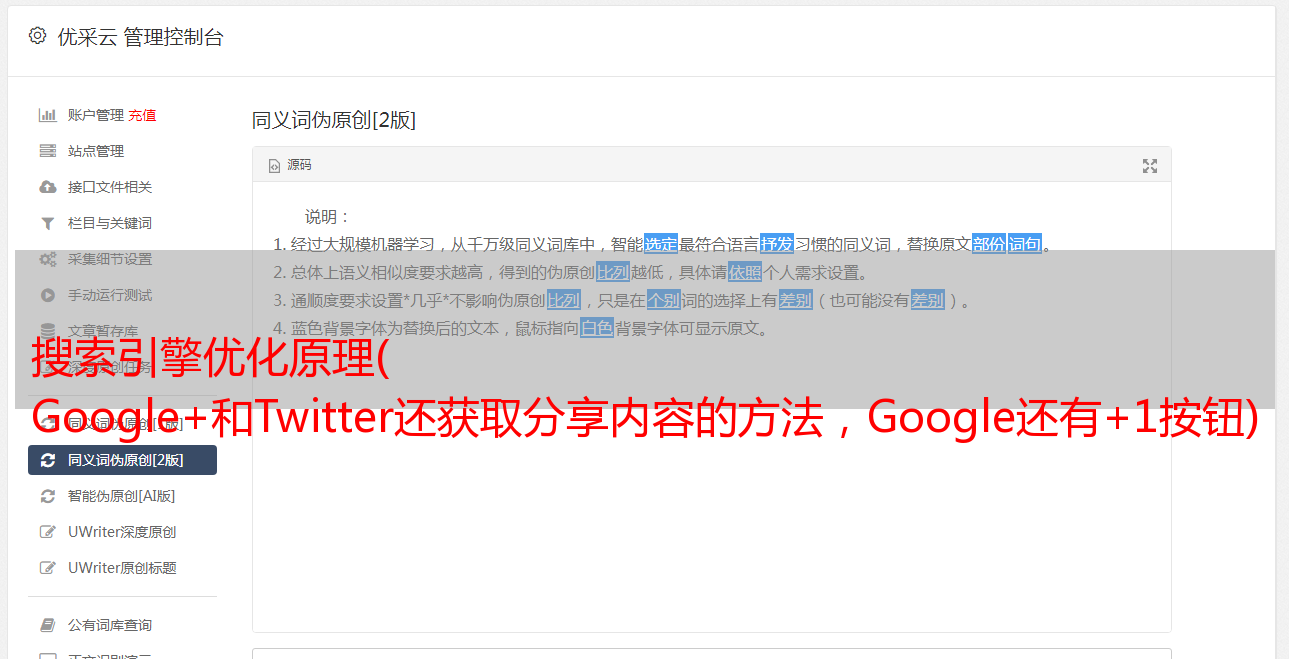This screenshot has height=659, width=1289.
Task: Select 智能伪原创[AI版] in the sidebar
Action: pyautogui.click(x=122, y=496)
